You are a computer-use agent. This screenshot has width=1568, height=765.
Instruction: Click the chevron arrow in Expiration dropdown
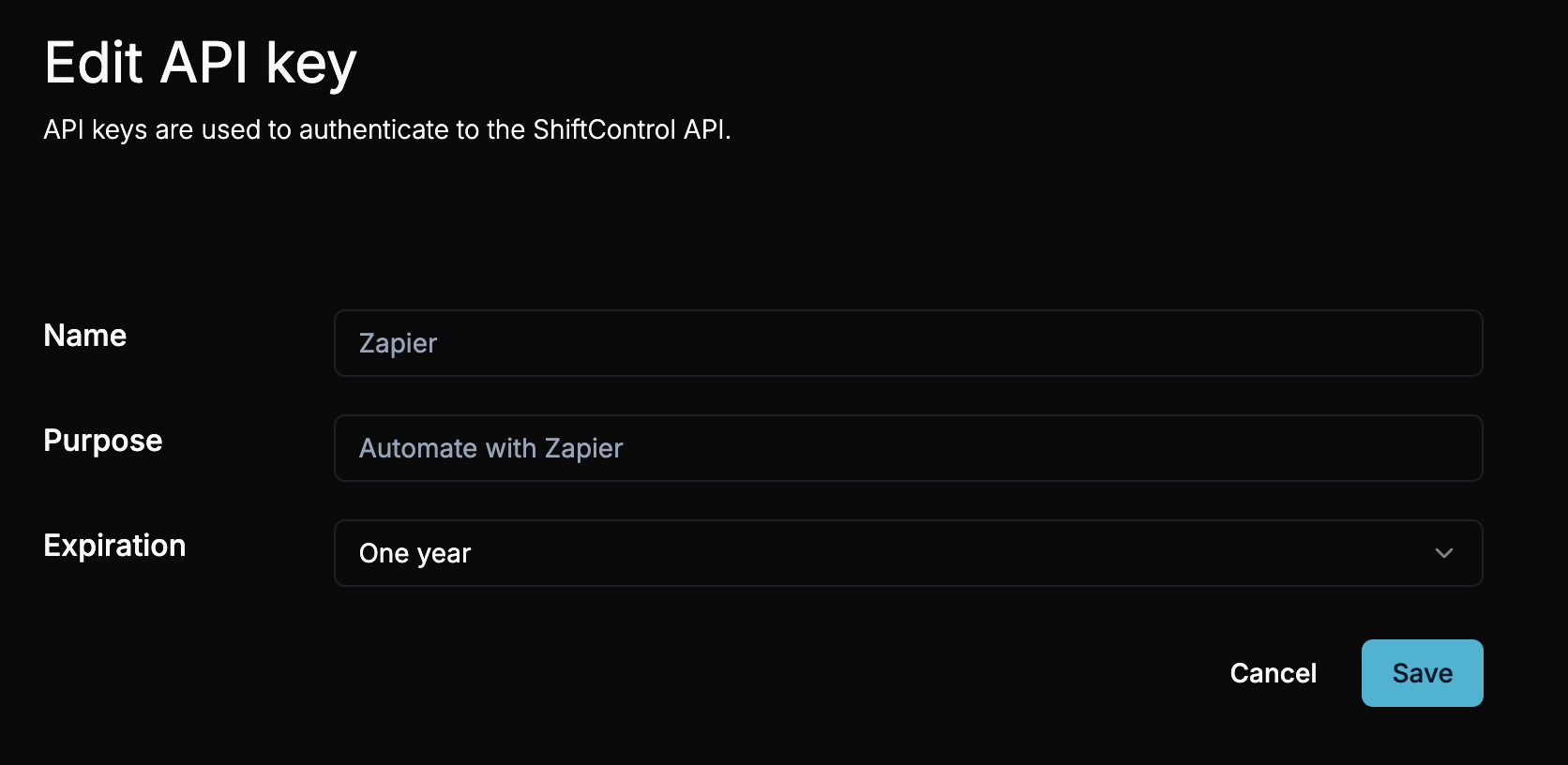pyautogui.click(x=1443, y=553)
